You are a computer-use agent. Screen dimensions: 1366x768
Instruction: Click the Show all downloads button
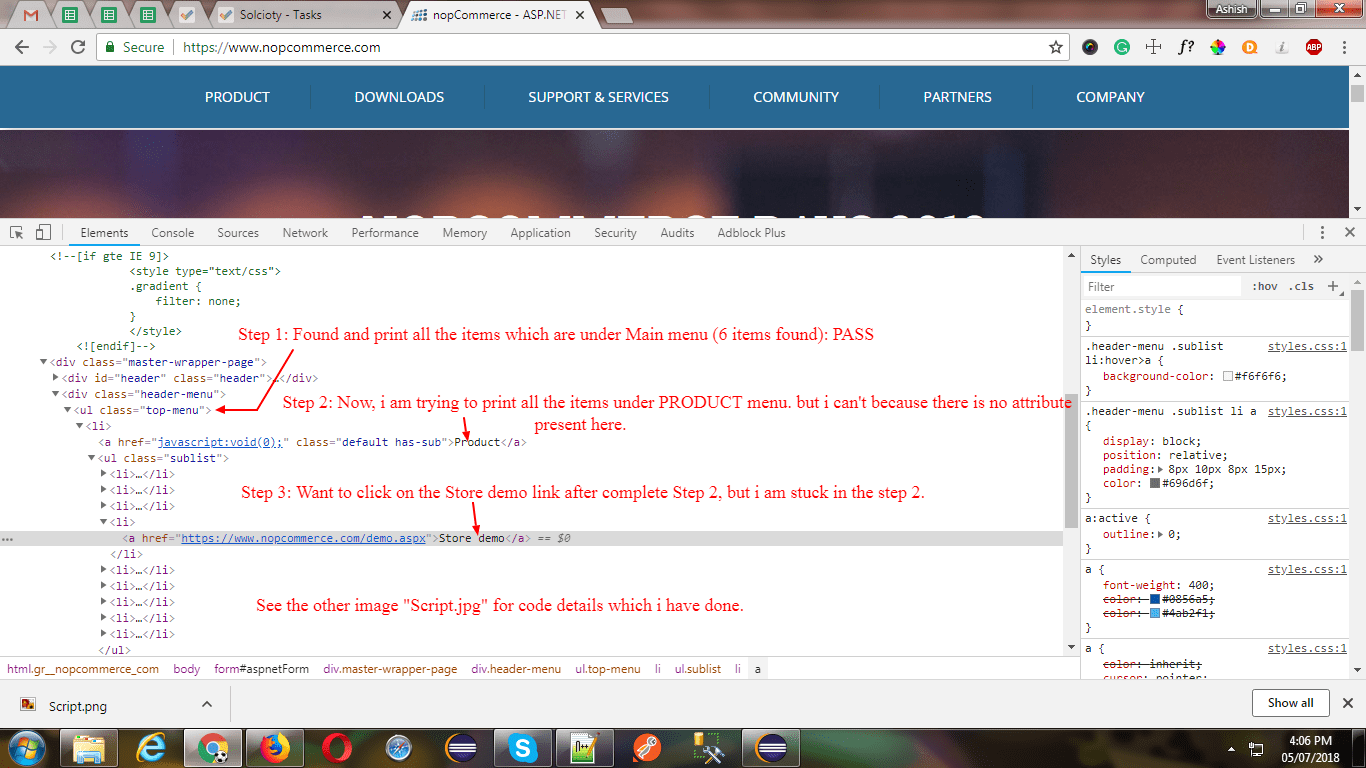1290,703
